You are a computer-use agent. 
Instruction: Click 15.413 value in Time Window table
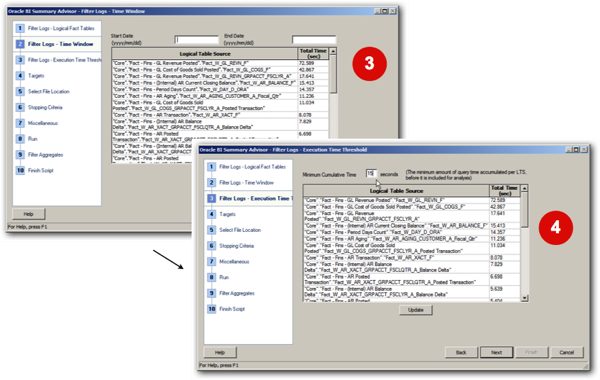(x=306, y=83)
